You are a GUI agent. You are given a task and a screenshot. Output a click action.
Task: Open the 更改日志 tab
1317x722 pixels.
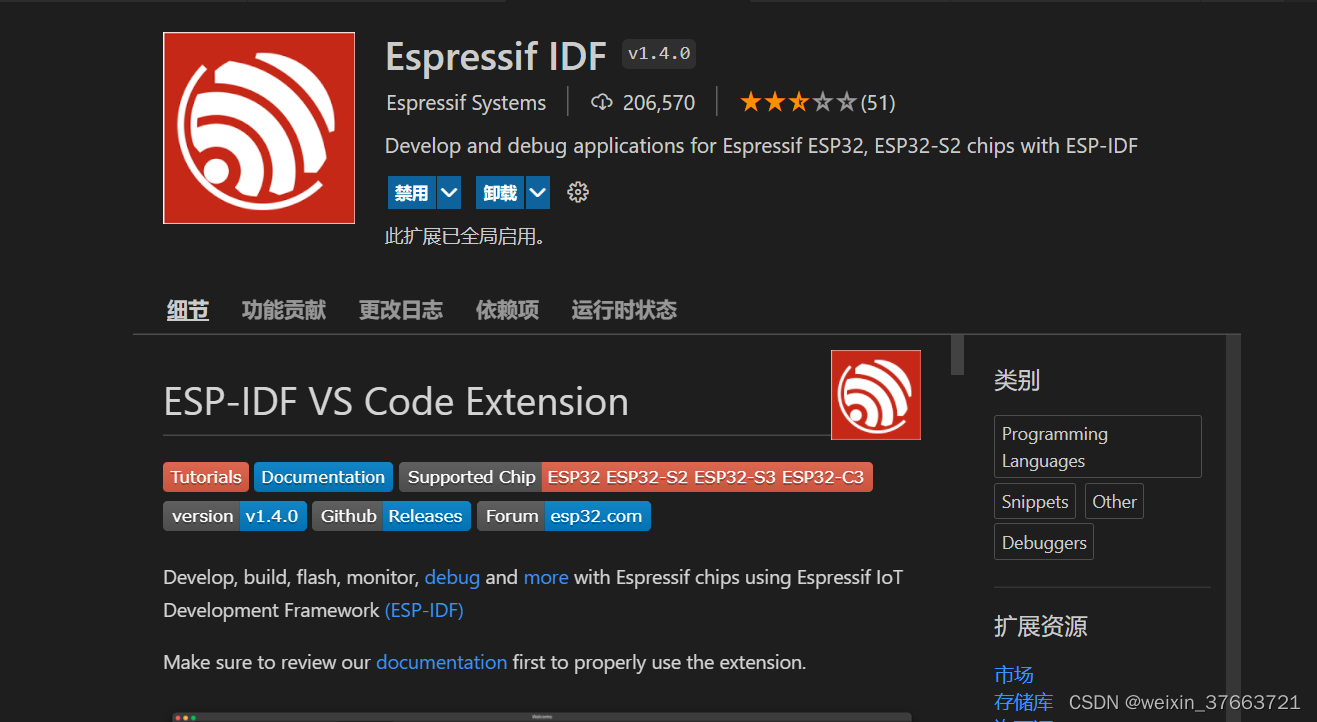pyautogui.click(x=401, y=310)
